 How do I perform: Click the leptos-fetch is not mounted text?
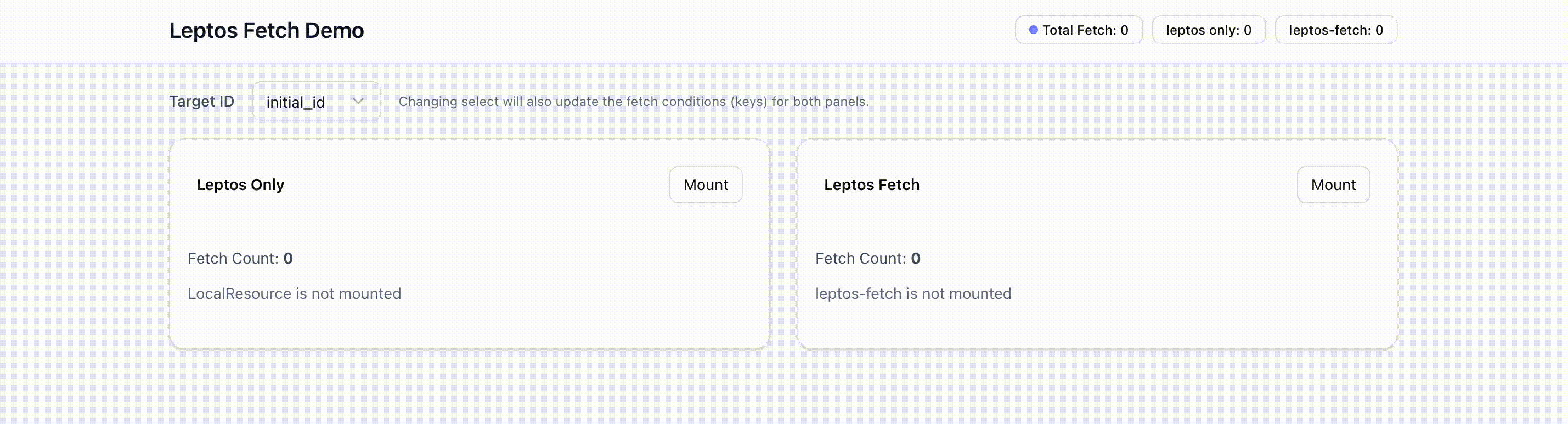(913, 294)
